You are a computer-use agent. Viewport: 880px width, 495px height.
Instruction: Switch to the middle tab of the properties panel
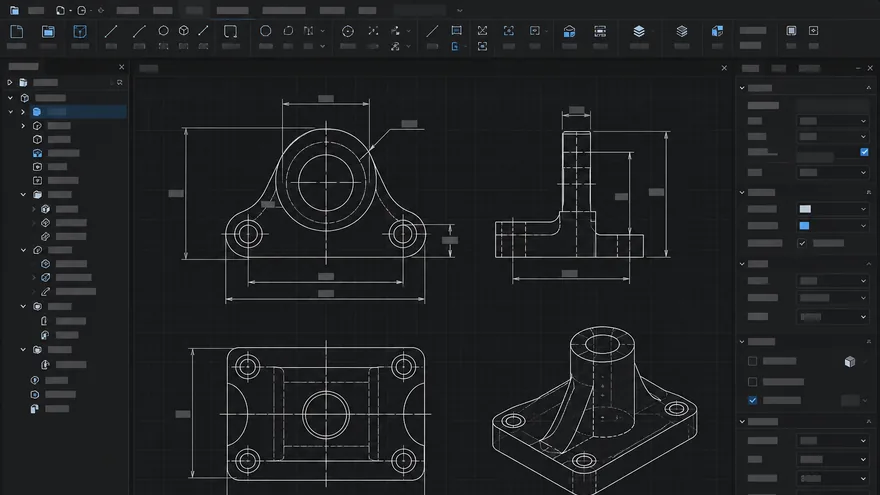pos(778,68)
